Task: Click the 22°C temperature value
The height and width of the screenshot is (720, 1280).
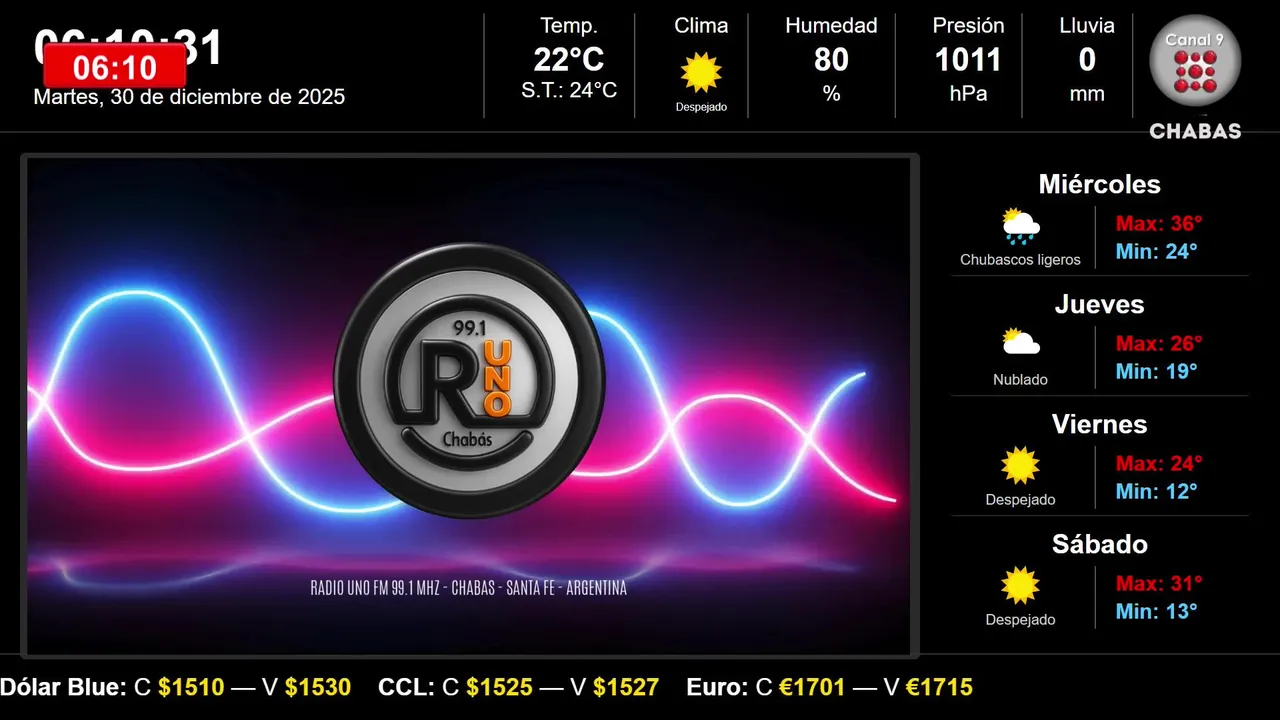Action: (569, 60)
